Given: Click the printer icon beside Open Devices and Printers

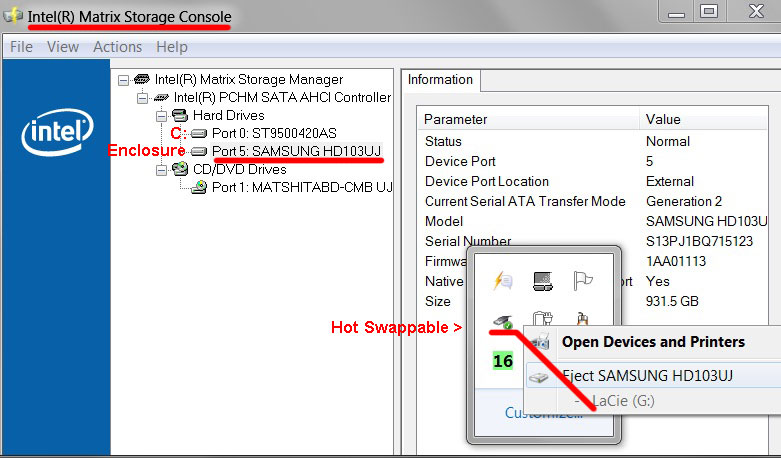Looking at the screenshot, I should pos(540,342).
